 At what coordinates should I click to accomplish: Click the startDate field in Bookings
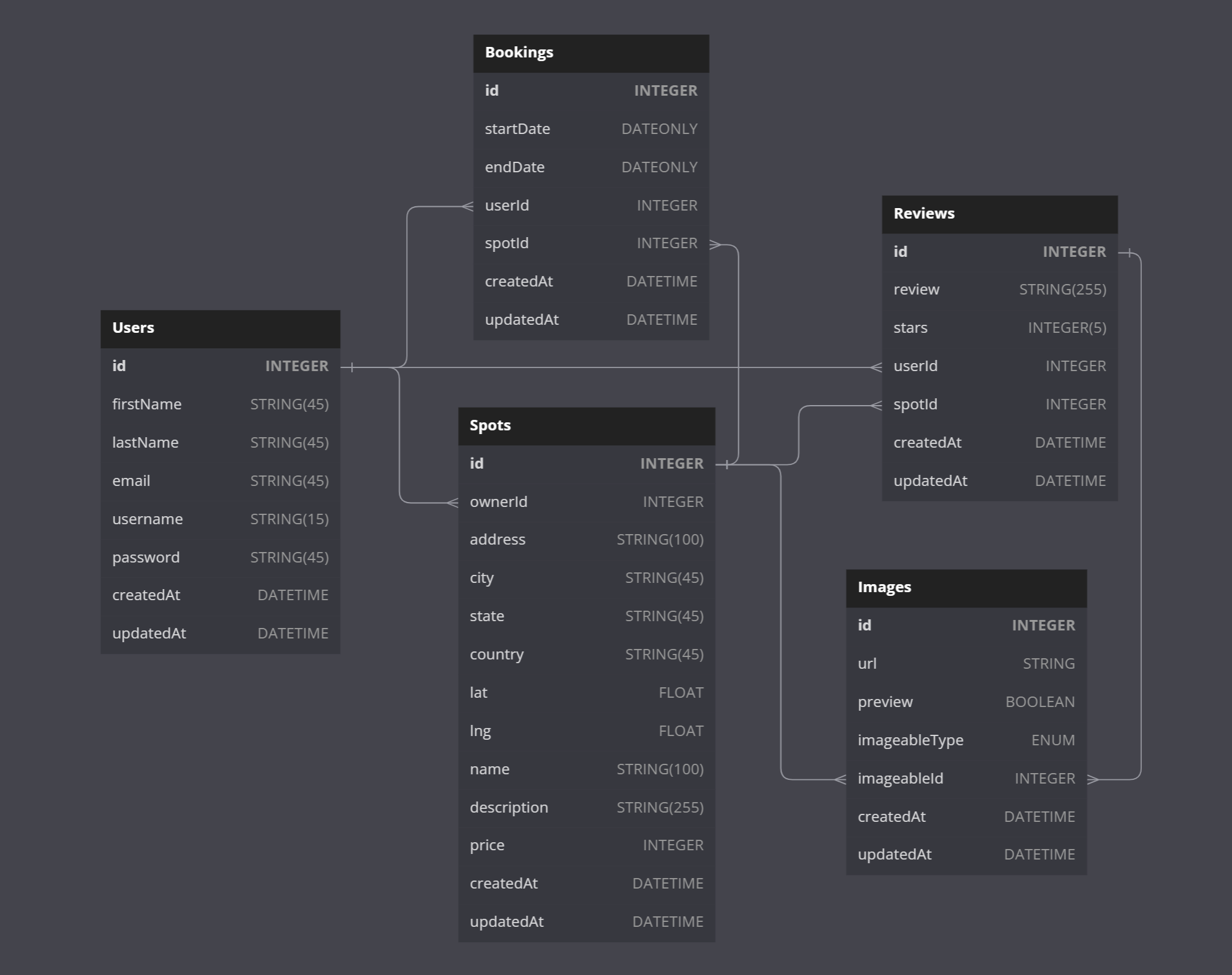[591, 129]
